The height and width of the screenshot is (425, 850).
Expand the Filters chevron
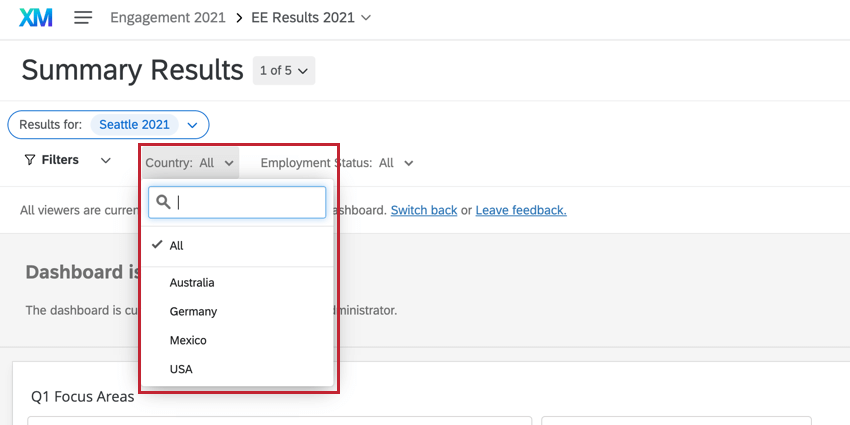[106, 160]
